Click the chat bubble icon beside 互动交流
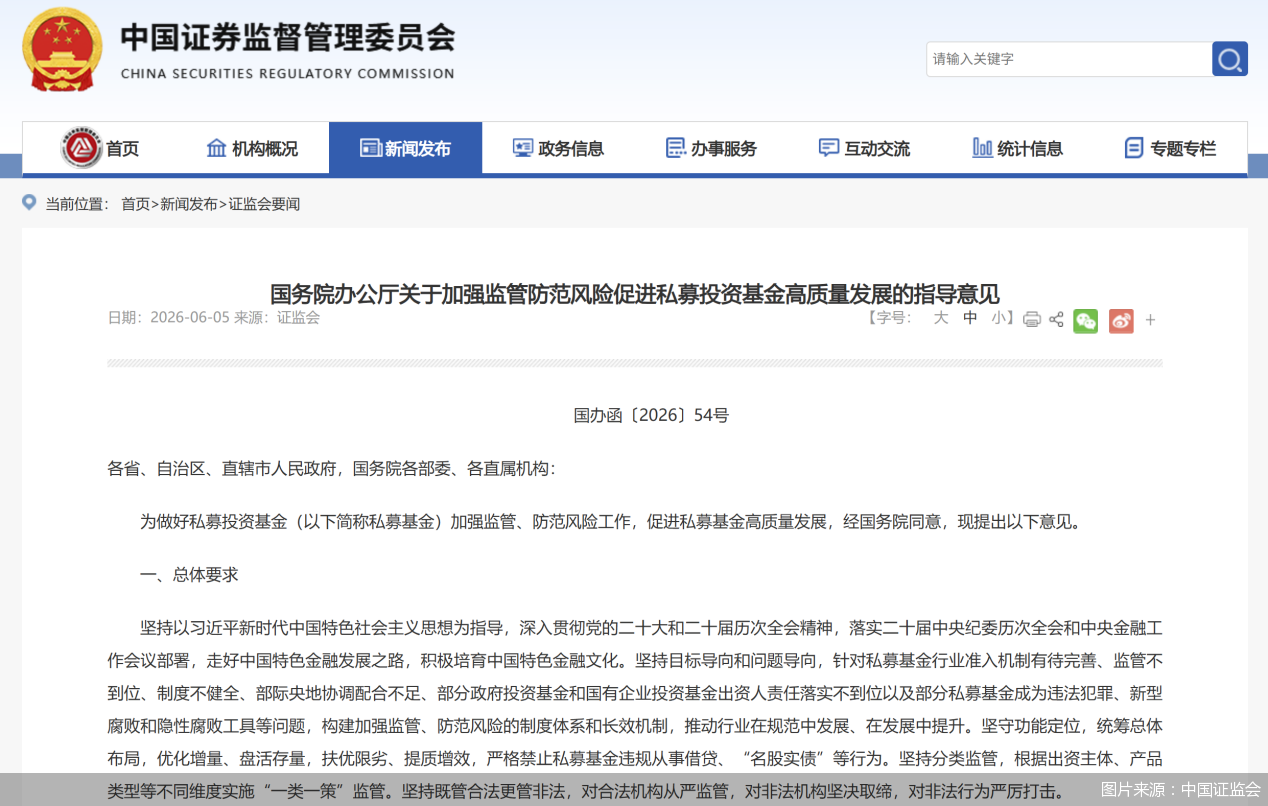 coord(829,148)
